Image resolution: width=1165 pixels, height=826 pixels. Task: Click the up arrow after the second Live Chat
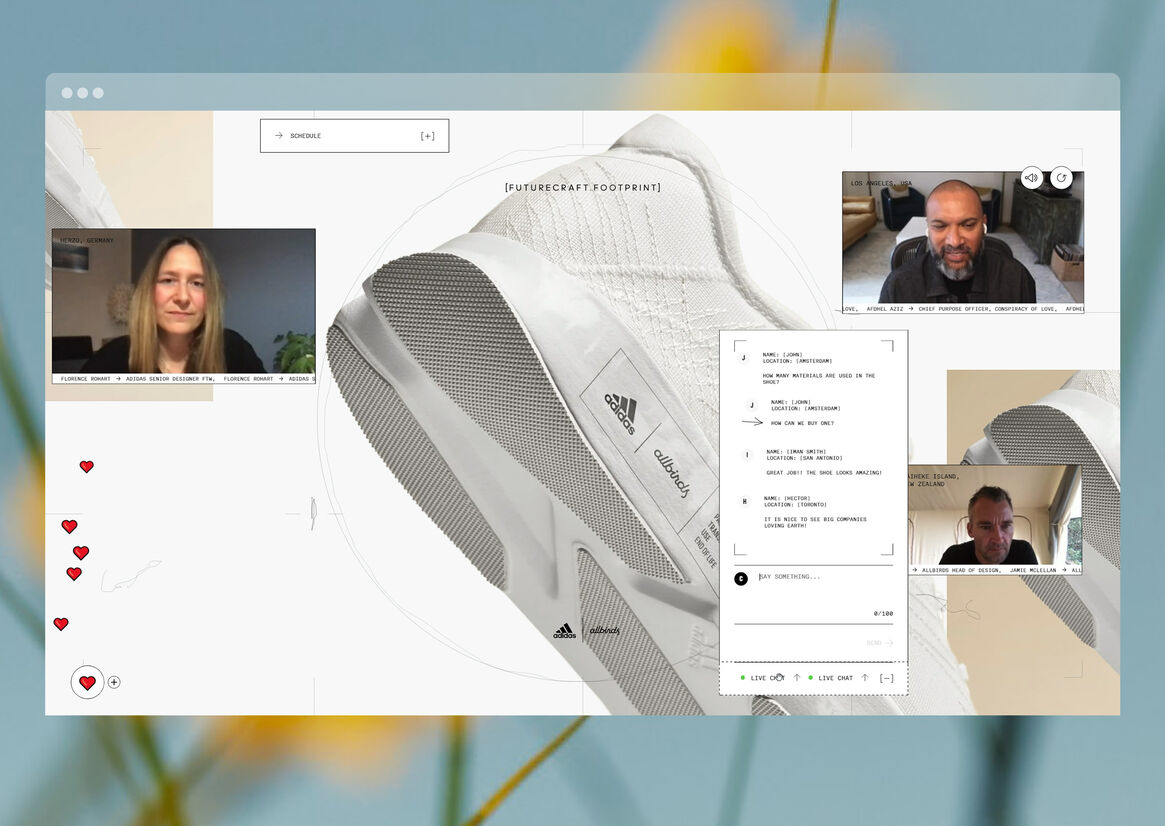click(865, 678)
